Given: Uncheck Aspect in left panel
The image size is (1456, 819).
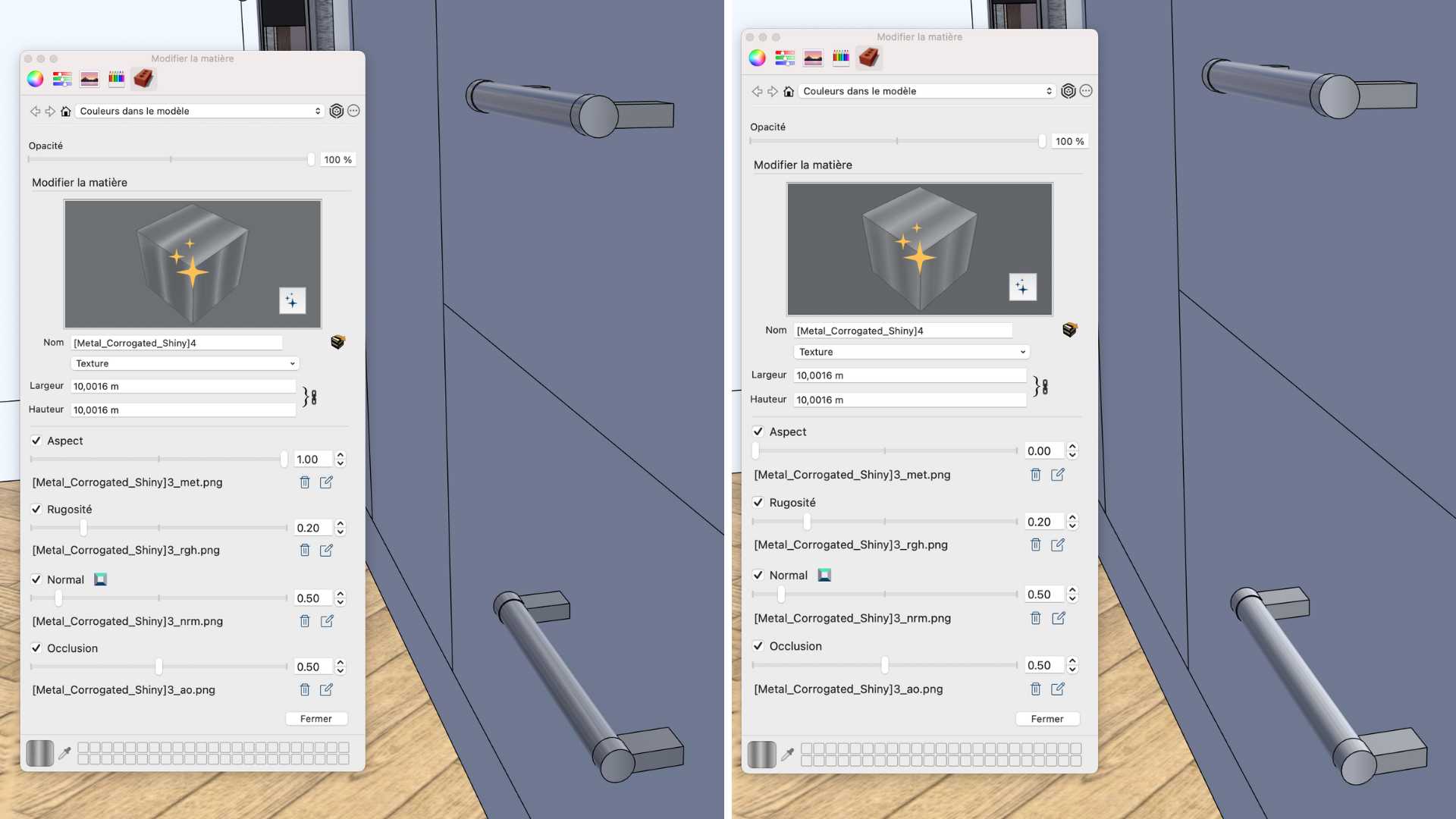Looking at the screenshot, I should coord(36,441).
